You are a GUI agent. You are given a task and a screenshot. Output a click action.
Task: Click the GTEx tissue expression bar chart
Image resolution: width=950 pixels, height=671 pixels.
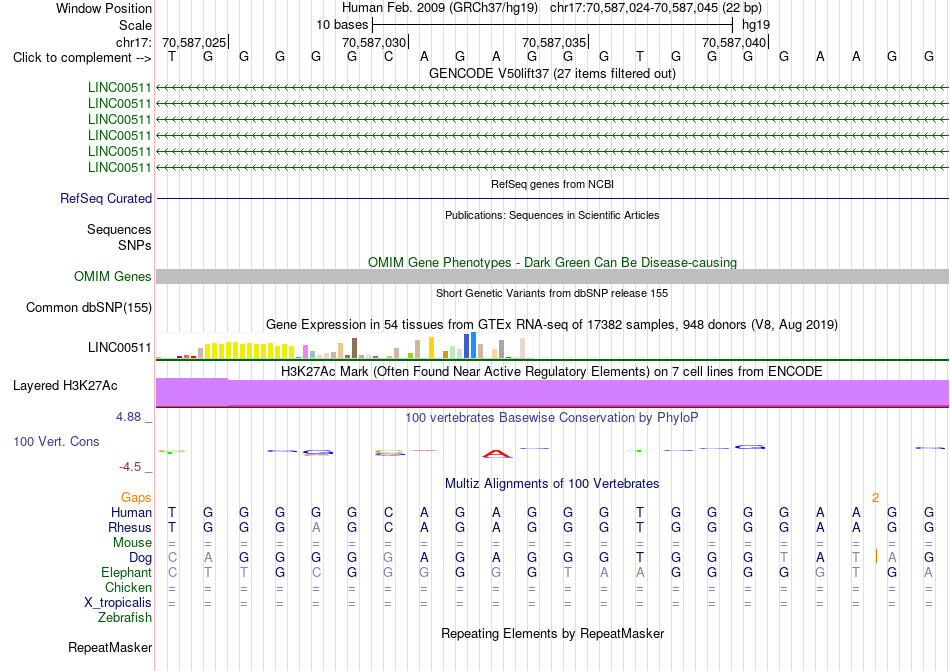pyautogui.click(x=345, y=346)
